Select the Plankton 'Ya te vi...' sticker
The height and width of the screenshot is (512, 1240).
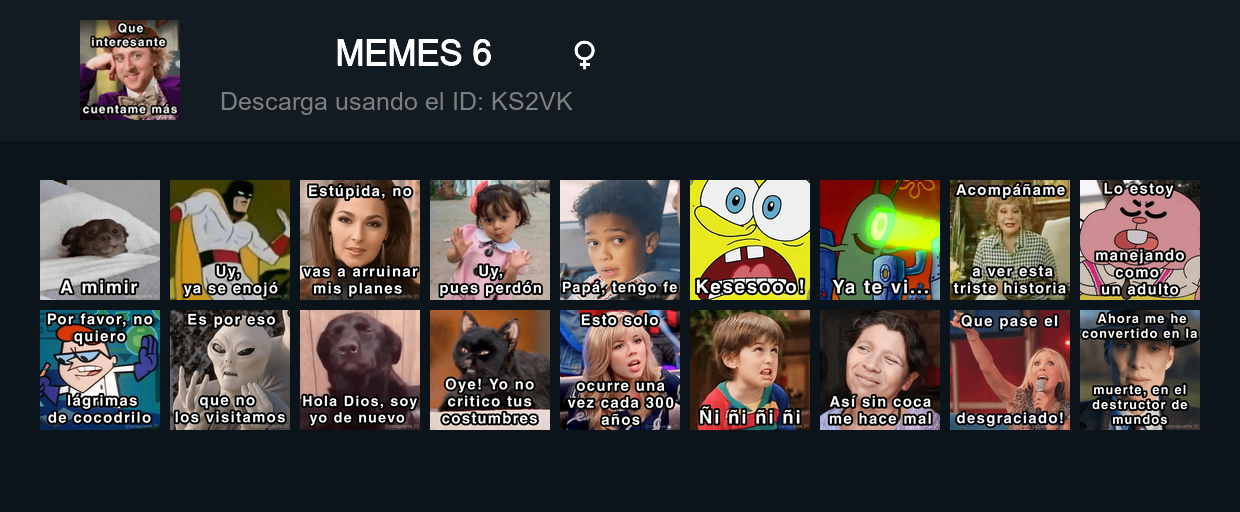click(880, 240)
